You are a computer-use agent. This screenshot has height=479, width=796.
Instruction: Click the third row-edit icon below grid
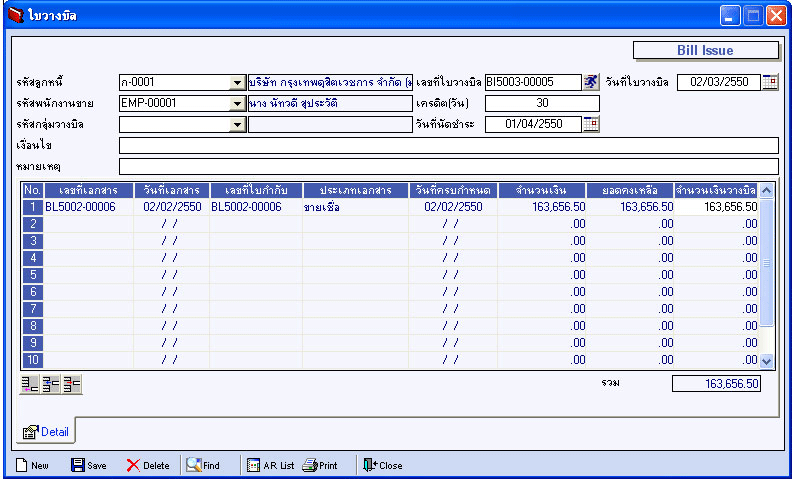(x=72, y=384)
